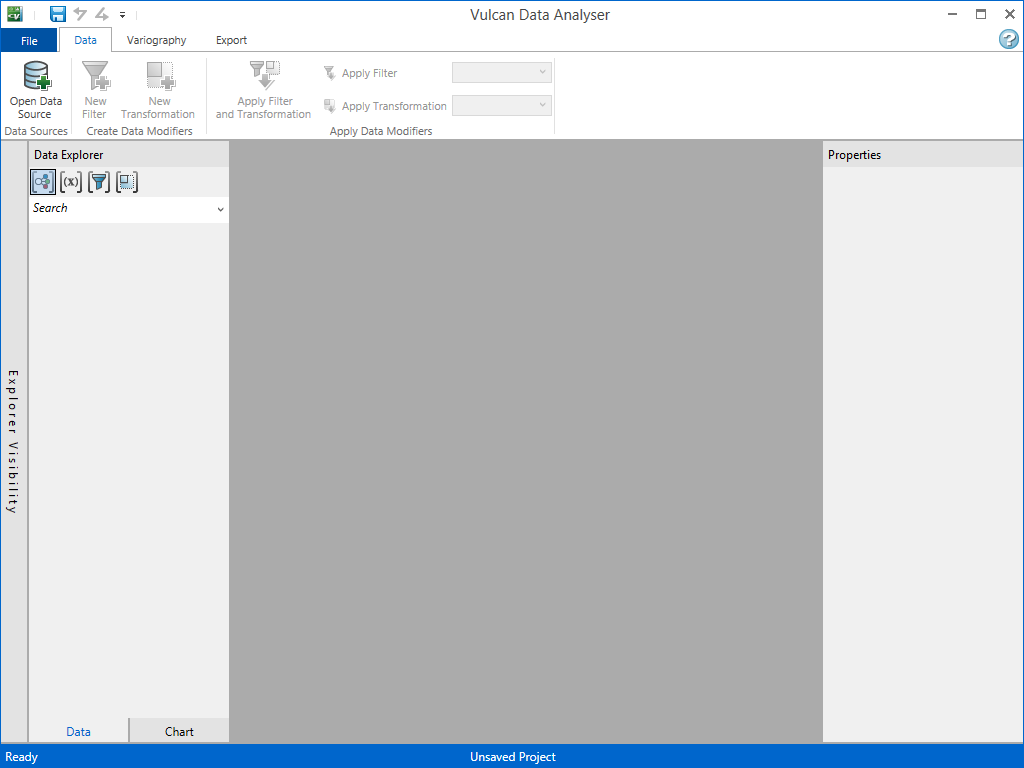
Task: Click the New Transformation icon
Action: point(160,76)
